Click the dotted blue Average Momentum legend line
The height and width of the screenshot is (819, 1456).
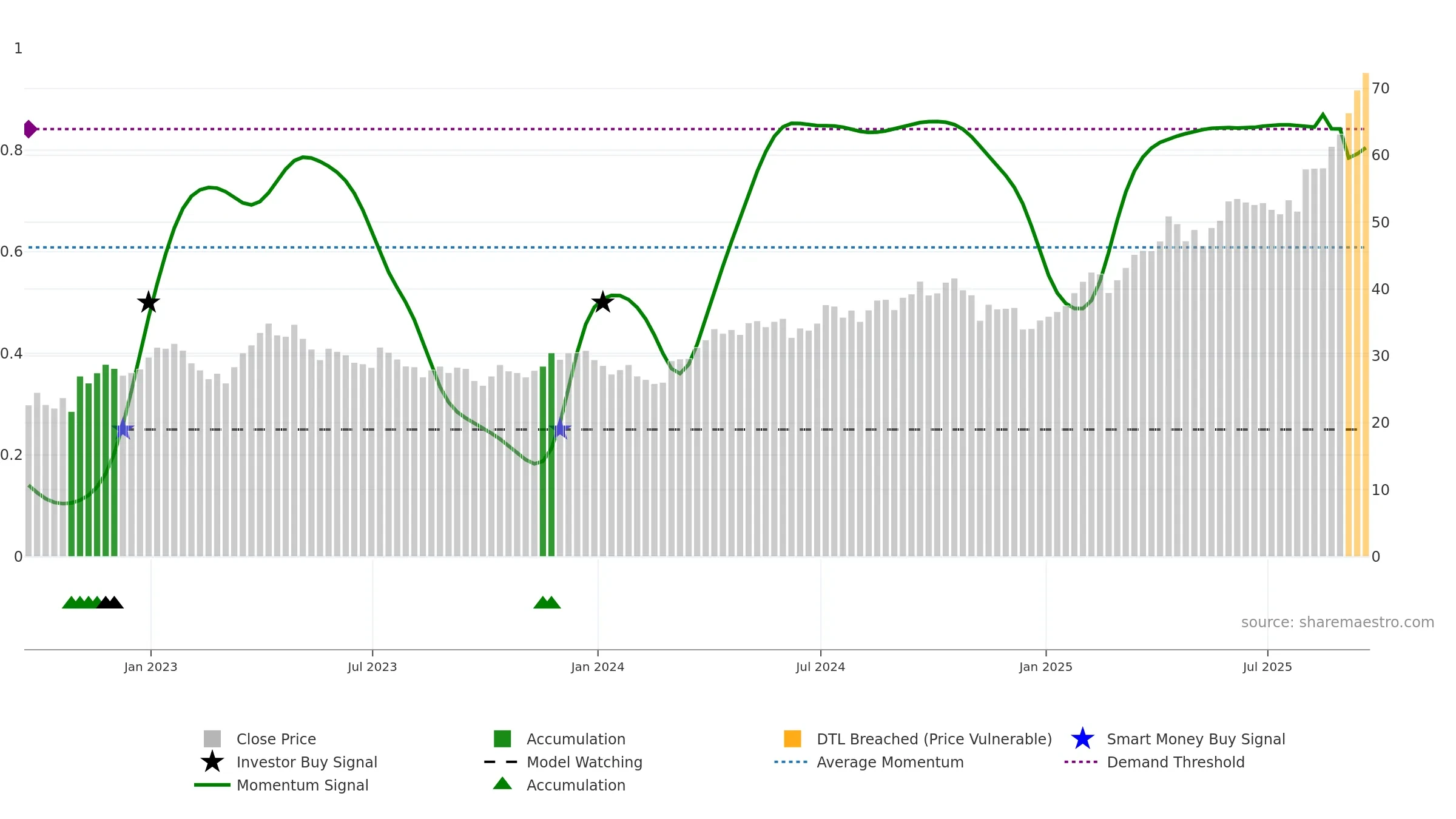(791, 762)
